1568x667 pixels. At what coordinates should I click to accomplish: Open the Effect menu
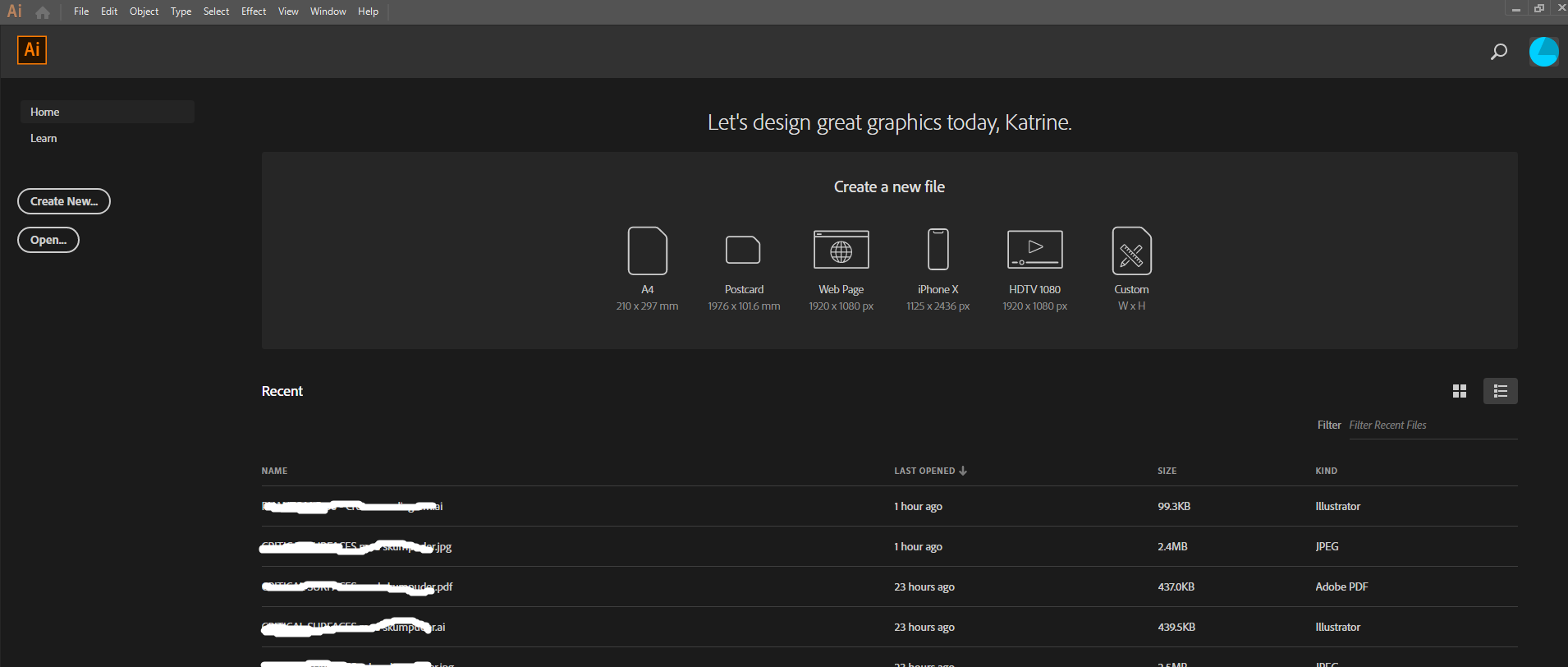pos(254,11)
